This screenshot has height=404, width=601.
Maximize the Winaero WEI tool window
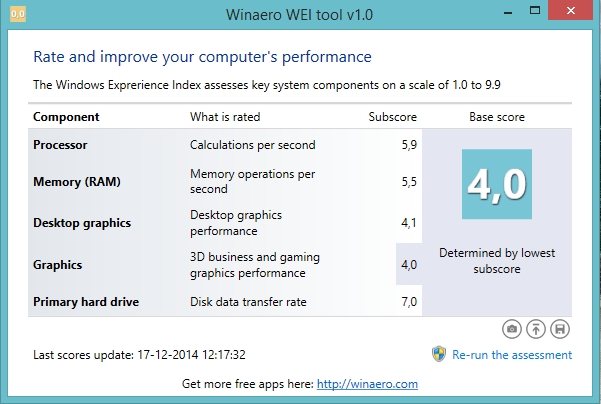(x=535, y=11)
